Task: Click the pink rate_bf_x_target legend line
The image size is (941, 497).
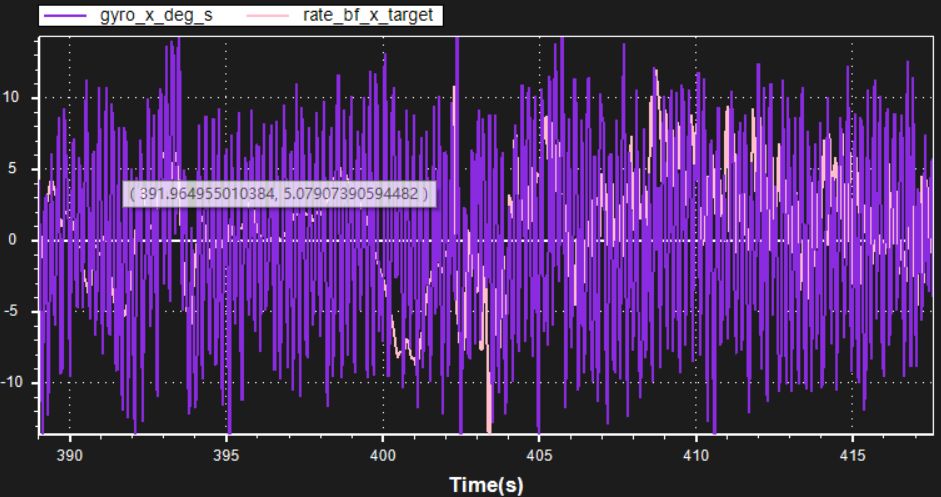Action: pos(268,16)
